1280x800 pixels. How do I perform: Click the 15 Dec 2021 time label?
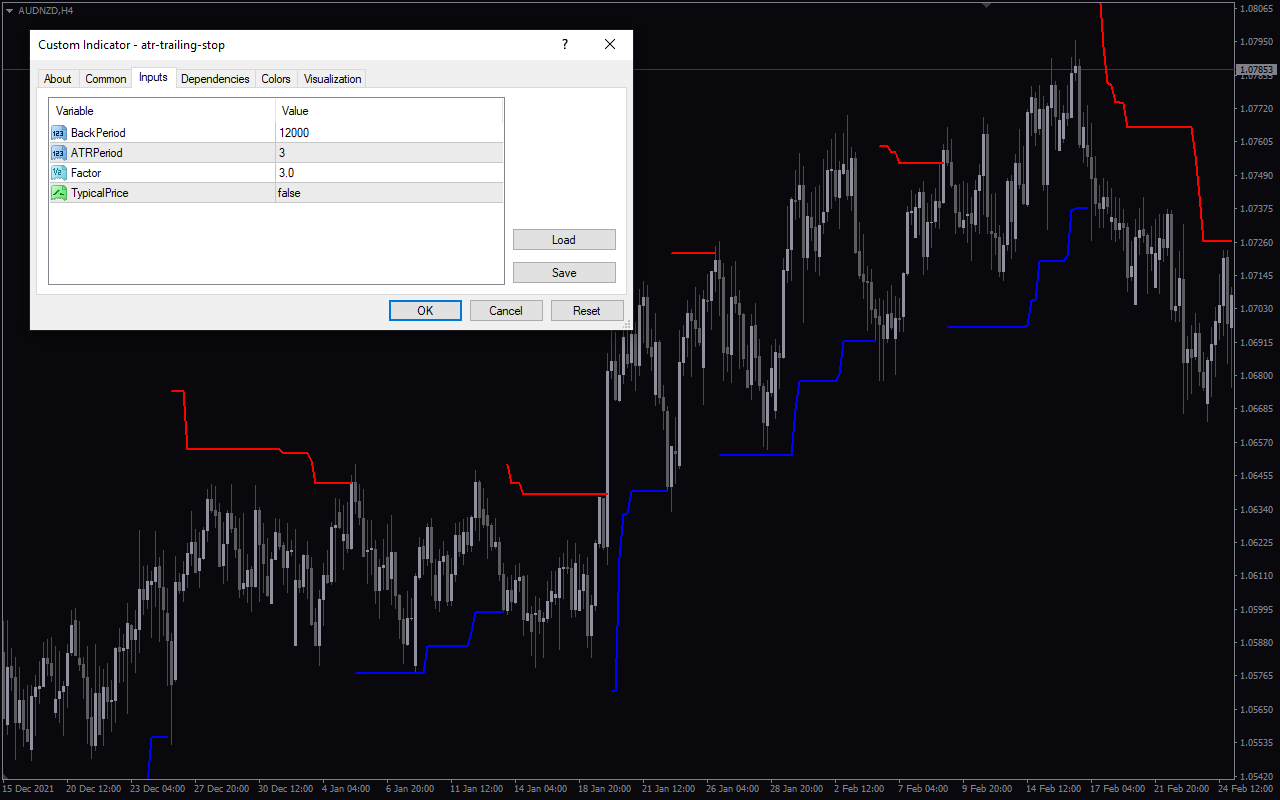coord(27,789)
